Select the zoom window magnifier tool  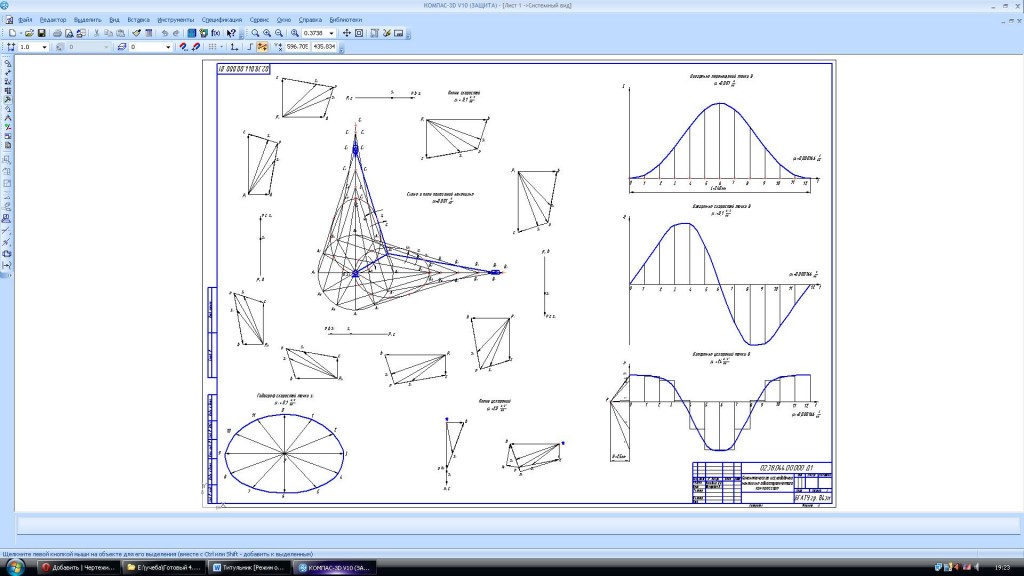click(x=255, y=33)
